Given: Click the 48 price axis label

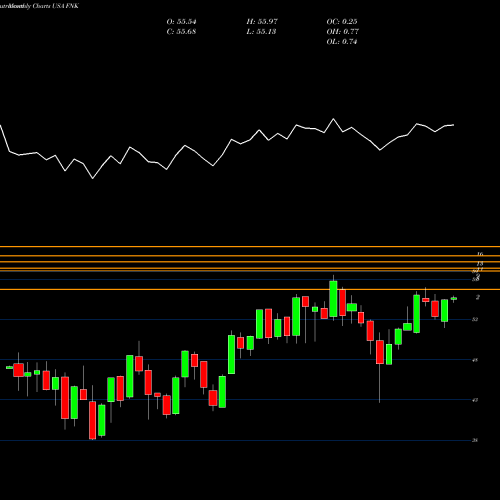Looking at the screenshot, I should click(475, 360).
